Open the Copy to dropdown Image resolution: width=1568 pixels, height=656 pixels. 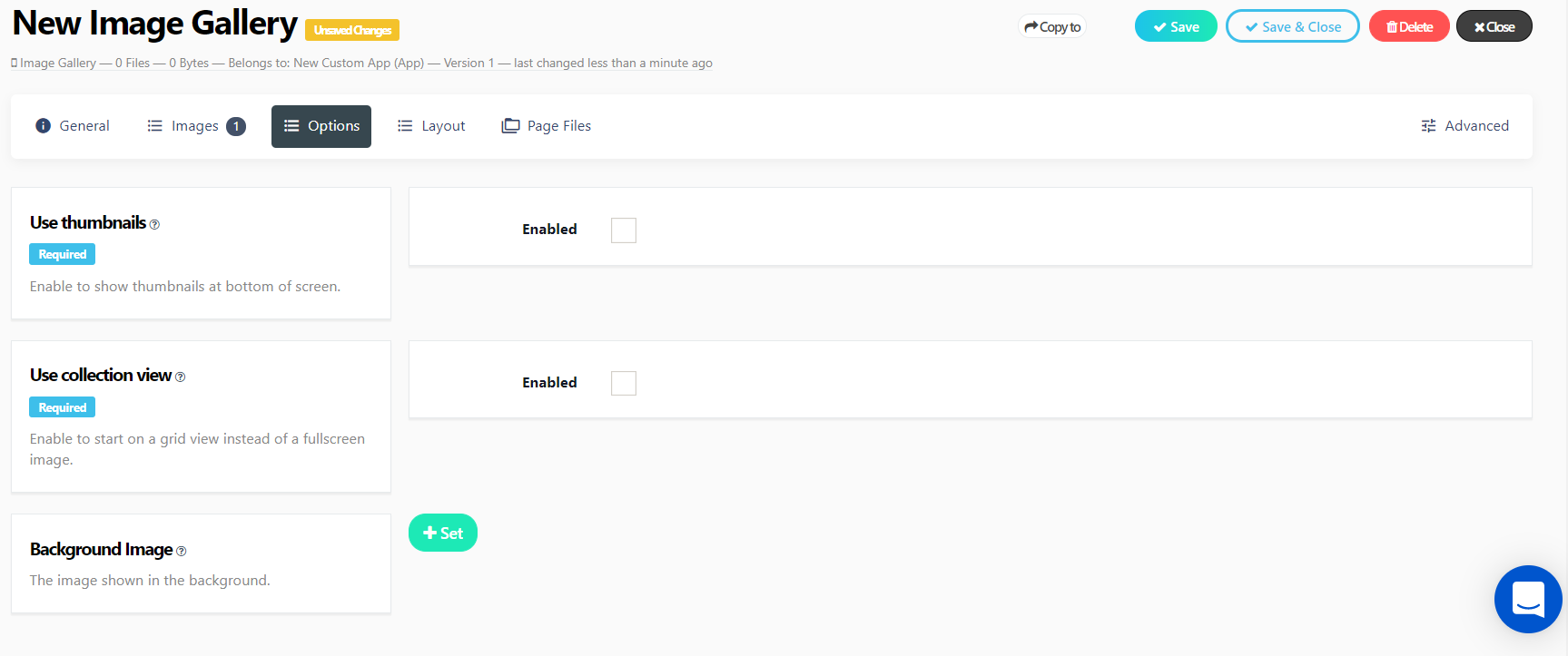click(x=1052, y=27)
